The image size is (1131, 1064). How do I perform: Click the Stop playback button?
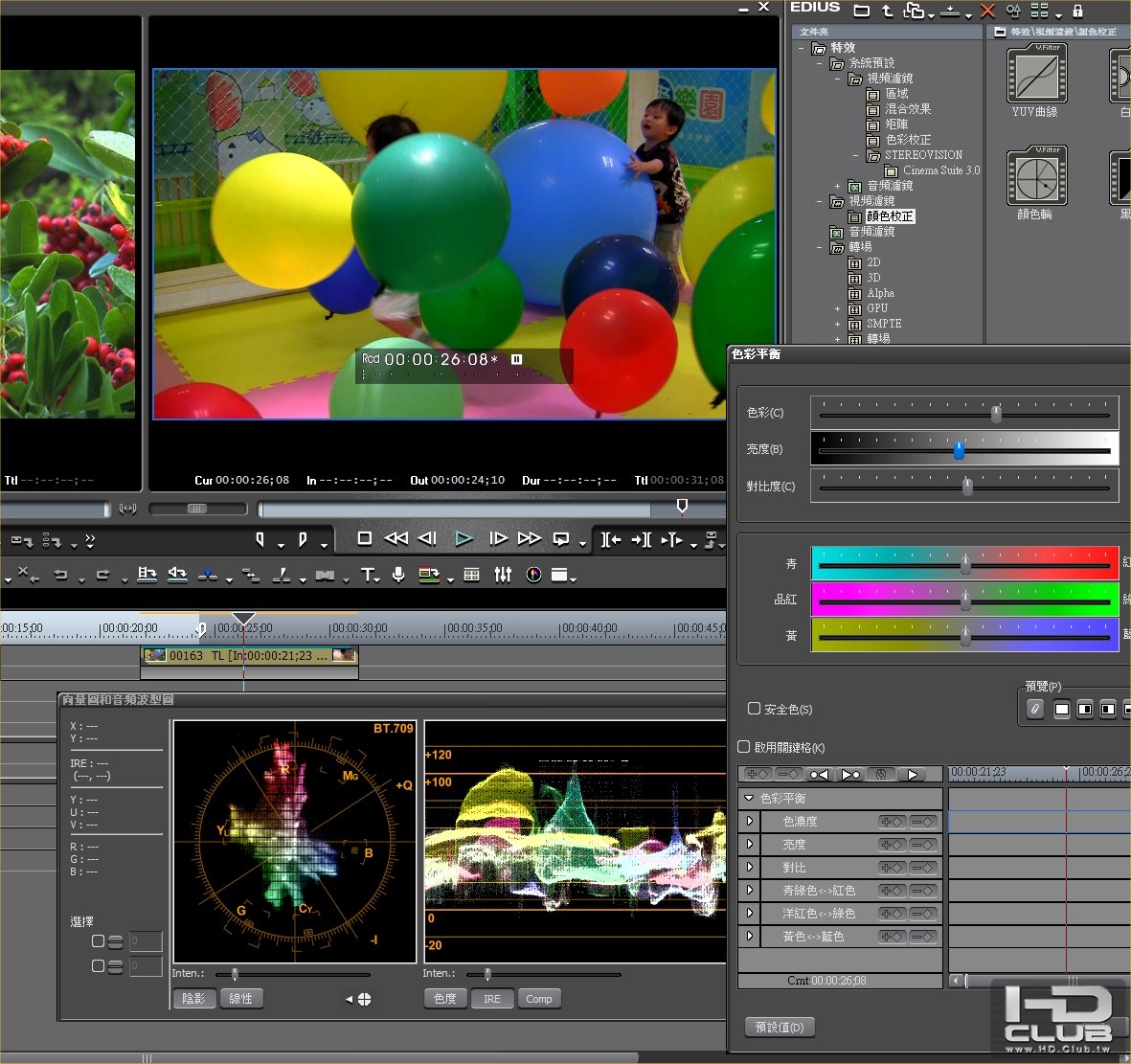point(364,538)
